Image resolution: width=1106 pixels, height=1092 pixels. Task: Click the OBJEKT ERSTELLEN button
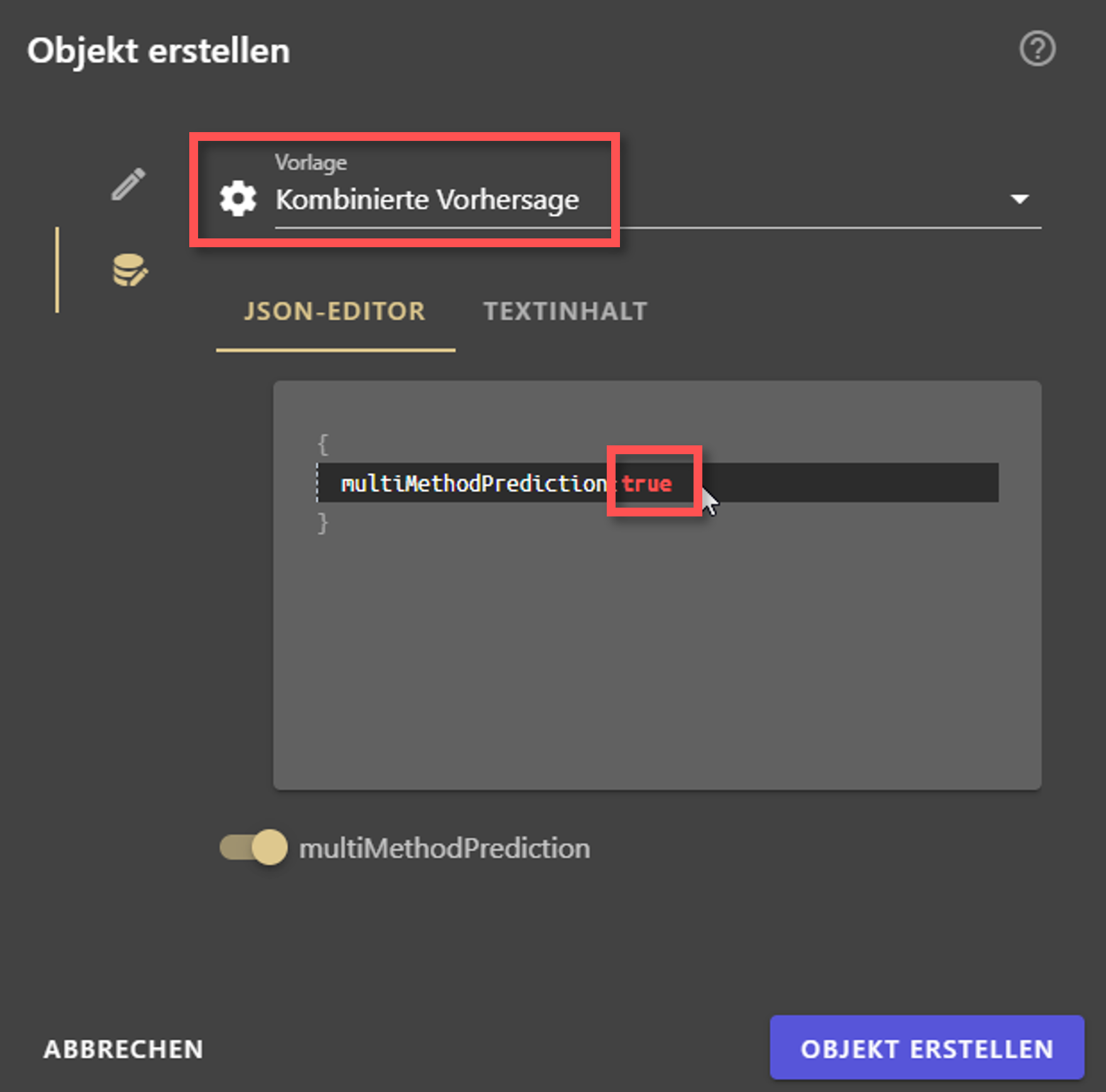(927, 1047)
